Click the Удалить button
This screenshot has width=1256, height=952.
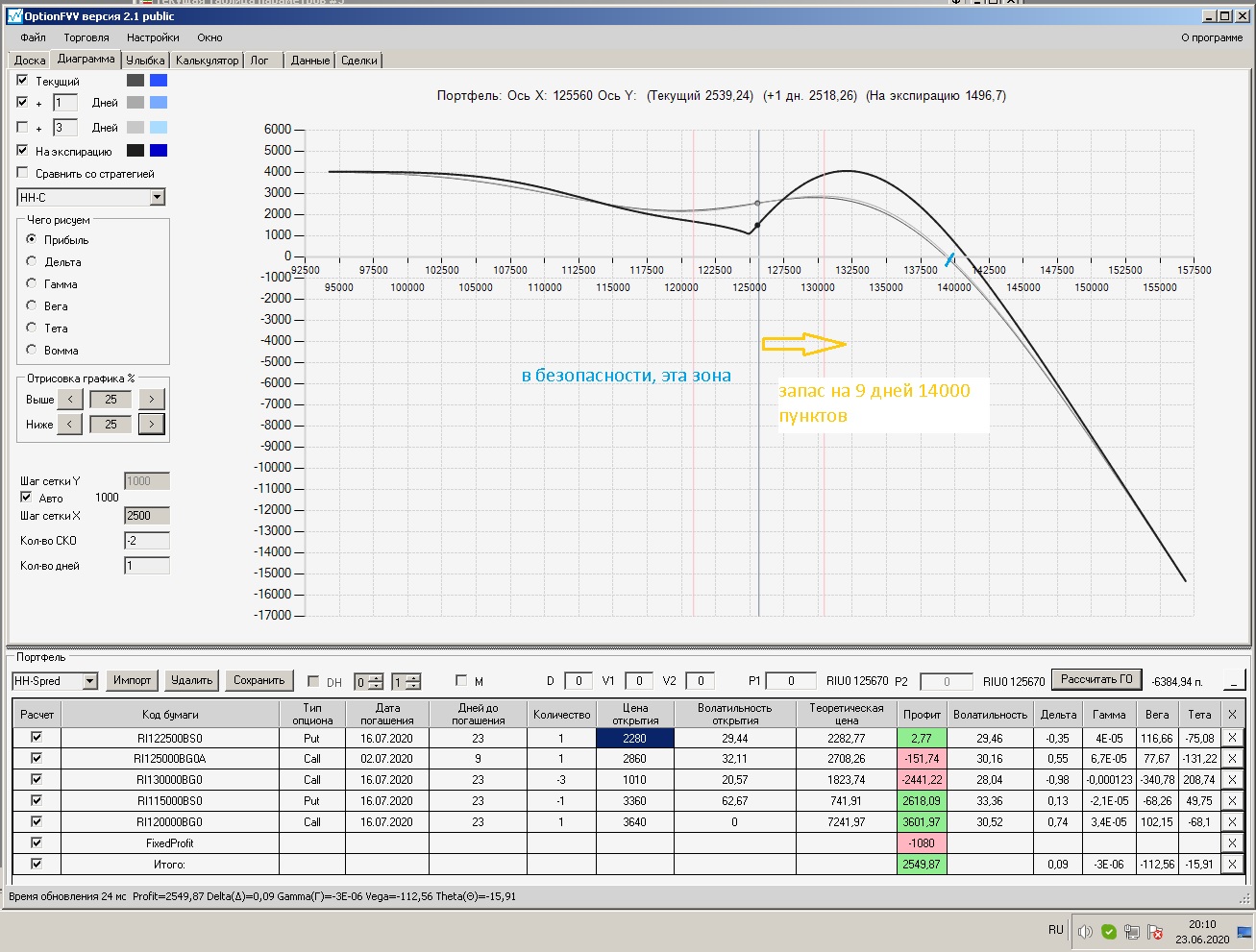coord(191,681)
